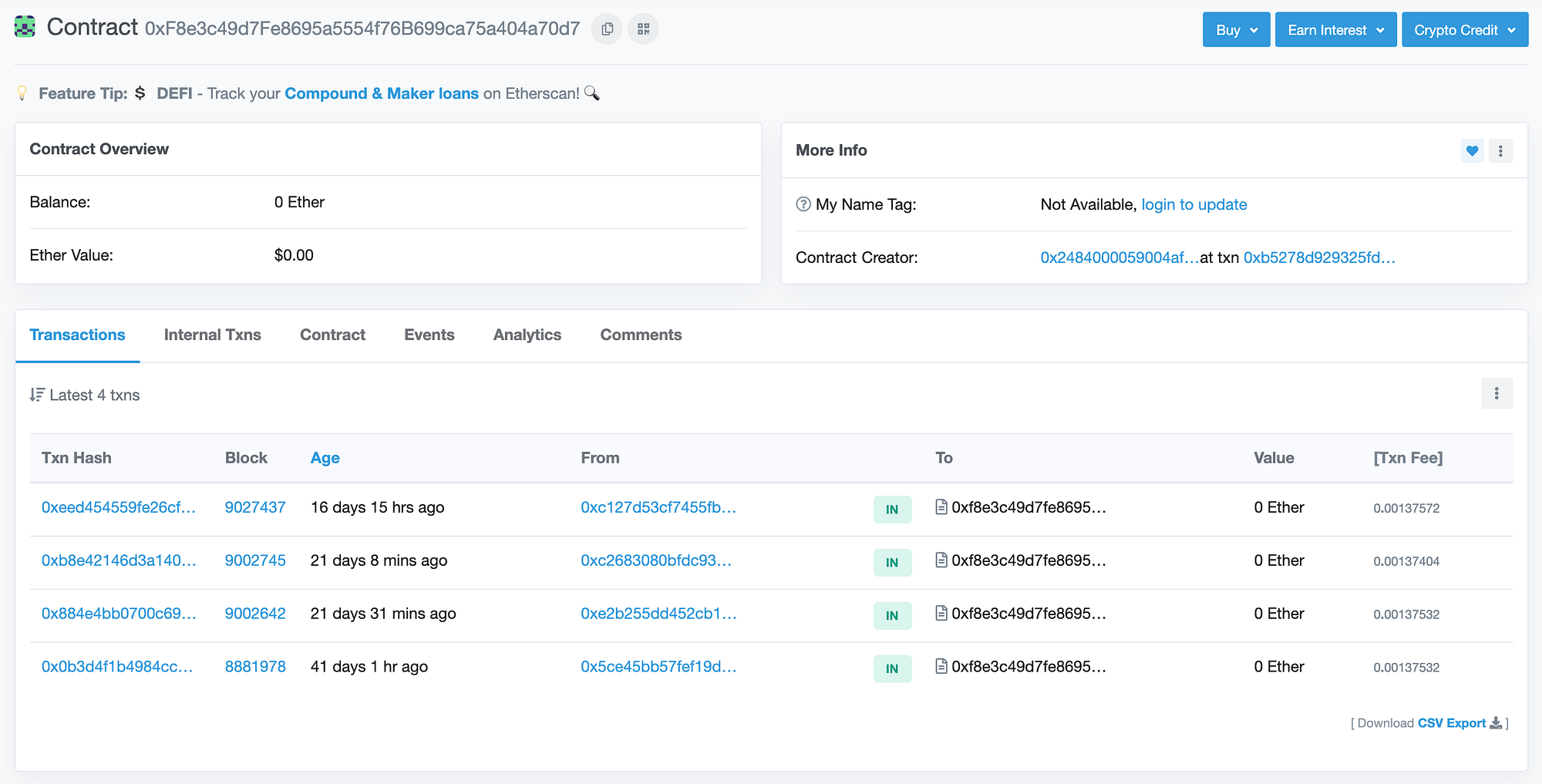Screen dimensions: 1542x784
Task: Click contract file icon in 9027437 row
Action: point(941,507)
